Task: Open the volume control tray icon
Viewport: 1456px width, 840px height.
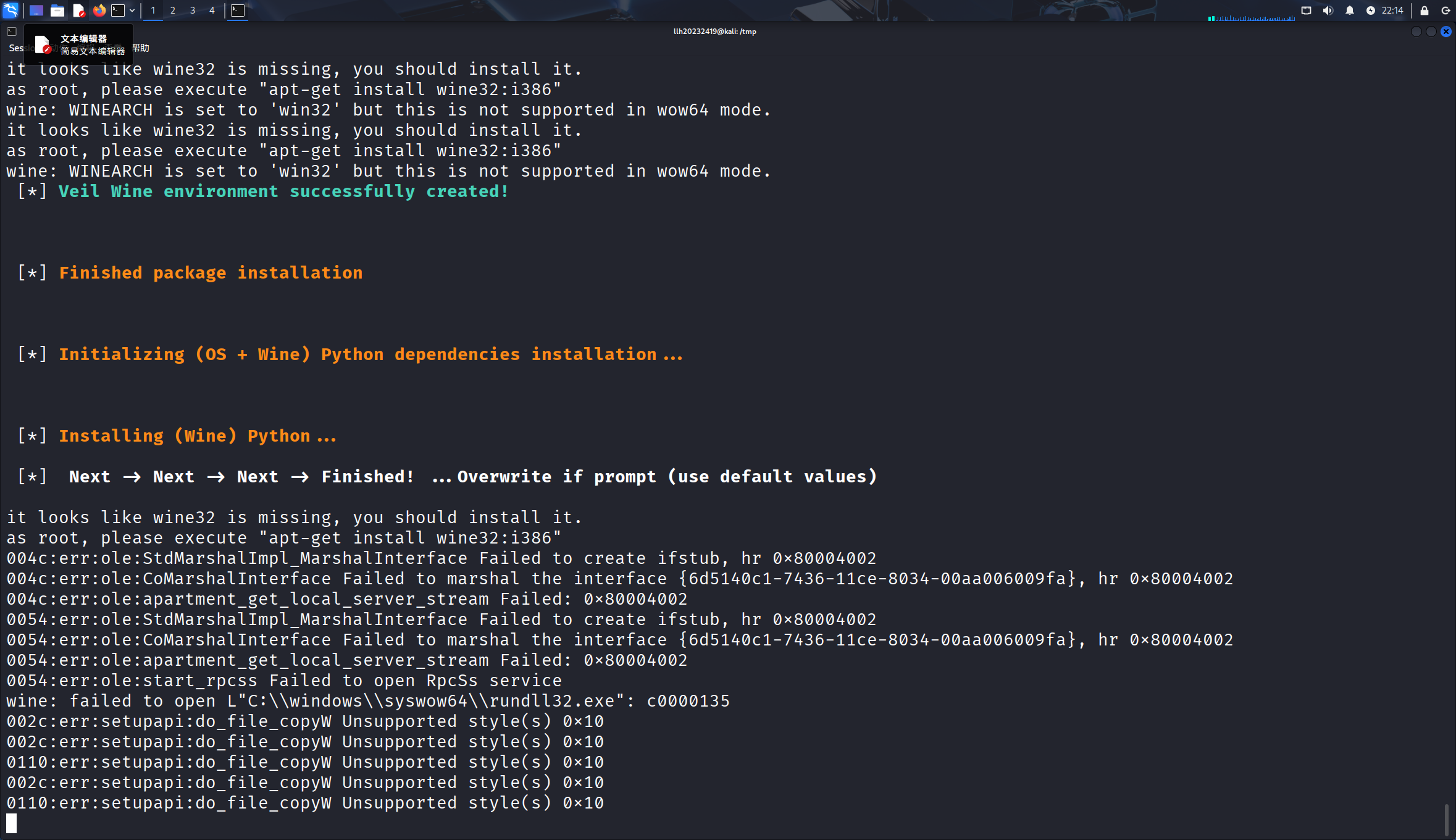Action: tap(1328, 10)
